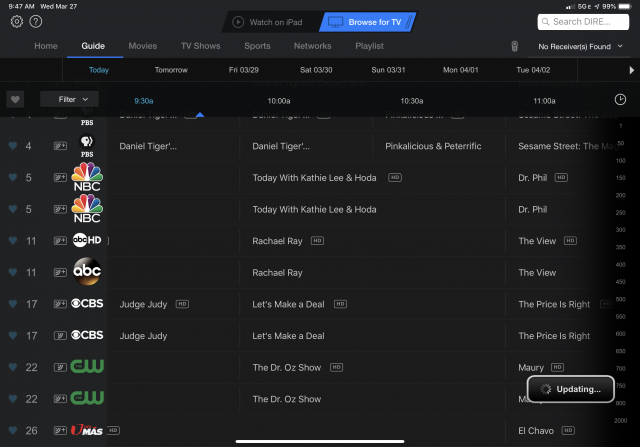The height and width of the screenshot is (447, 640).
Task: Select the CBS logo in the HD Judge Judy row
Action: pyautogui.click(x=87, y=303)
